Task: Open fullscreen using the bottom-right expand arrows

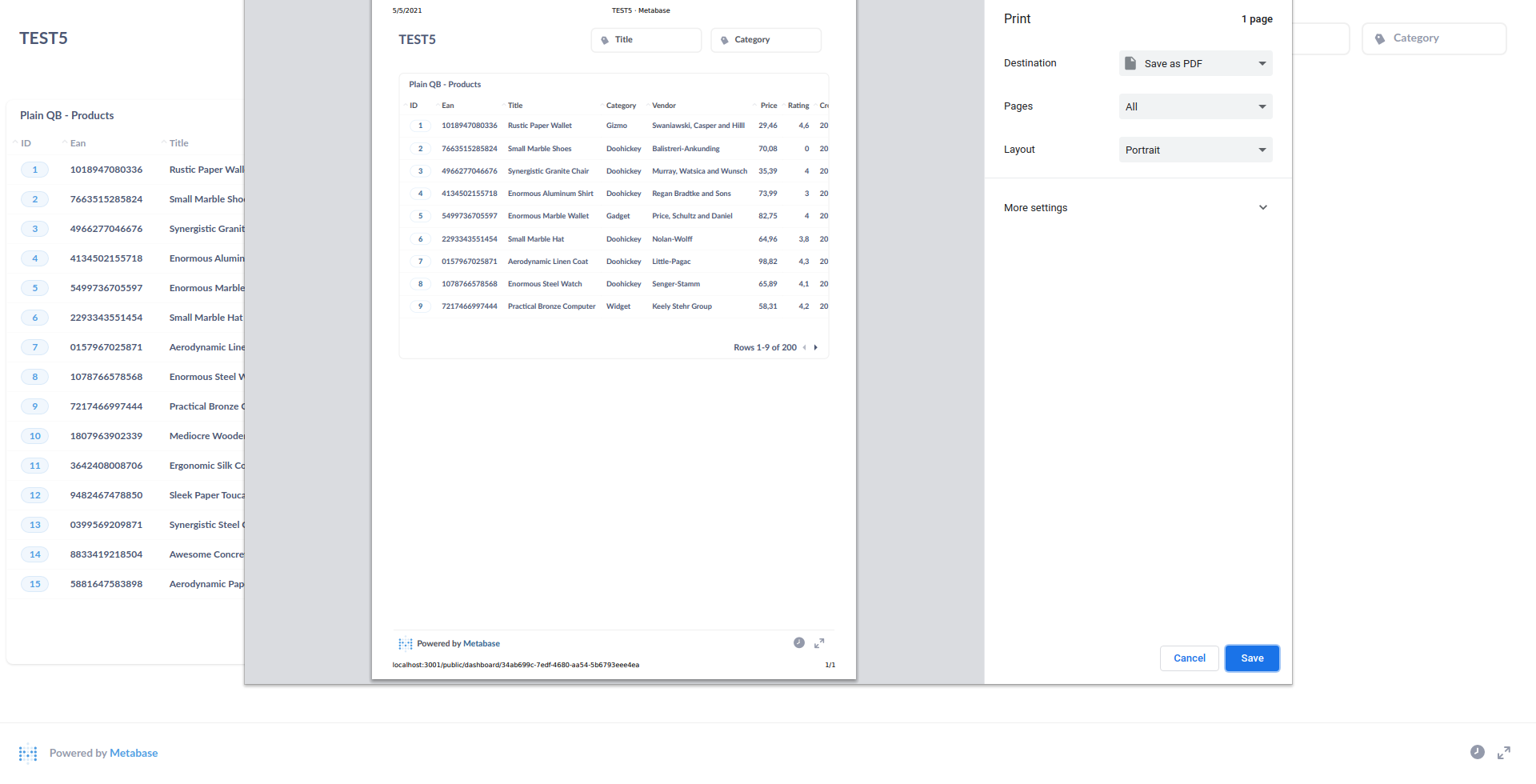Action: [1504, 753]
